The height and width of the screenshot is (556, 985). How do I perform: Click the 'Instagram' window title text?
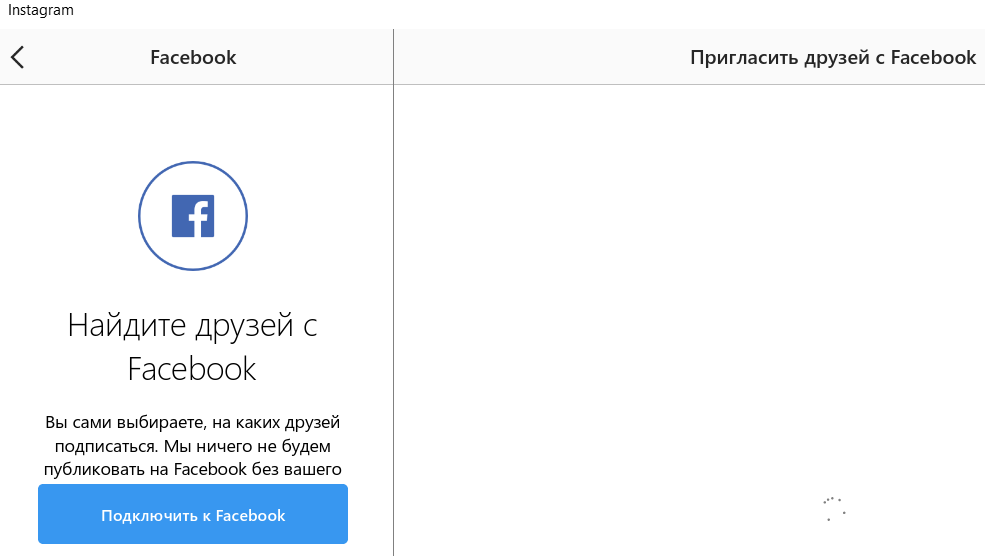41,10
